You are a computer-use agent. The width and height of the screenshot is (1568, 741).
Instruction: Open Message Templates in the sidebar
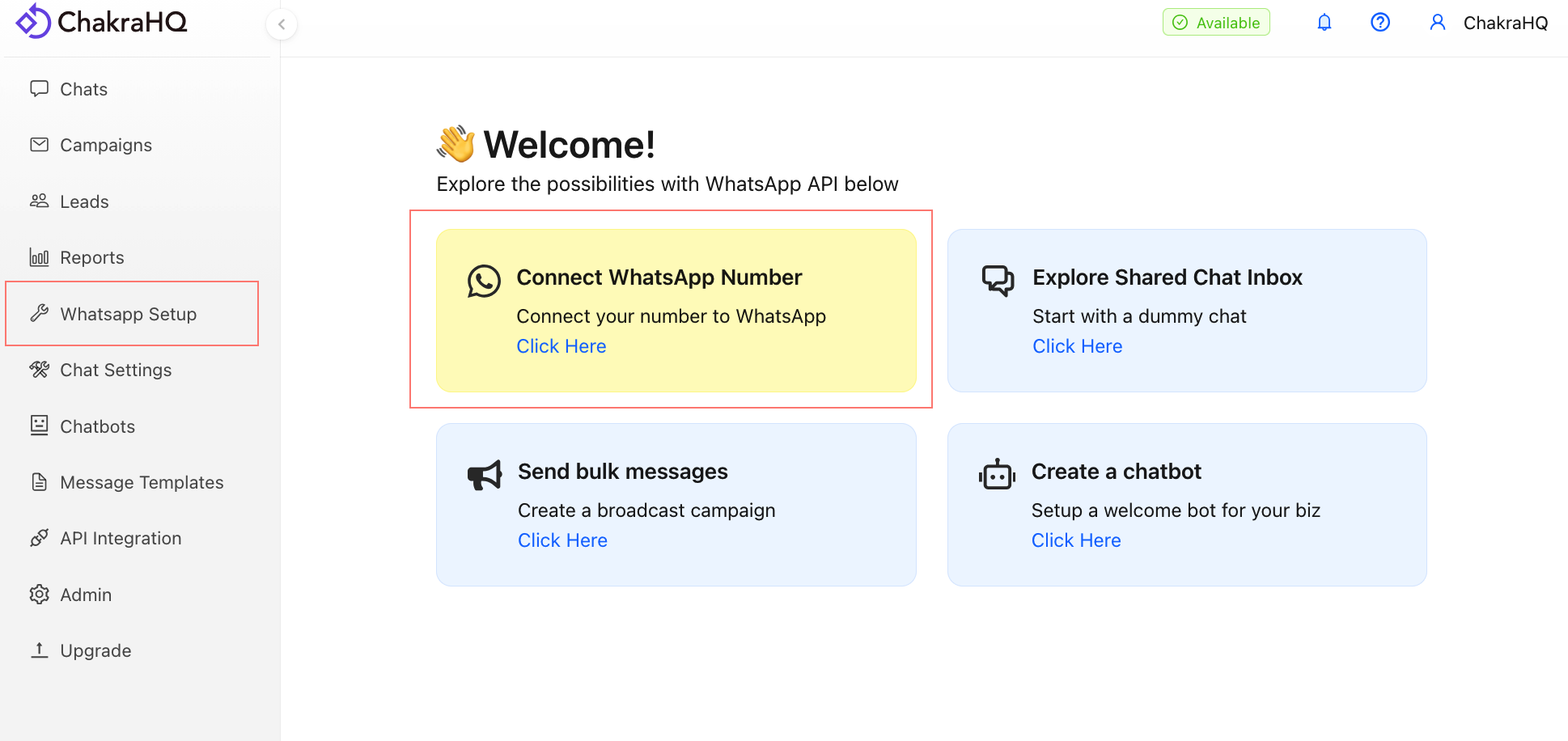[142, 482]
